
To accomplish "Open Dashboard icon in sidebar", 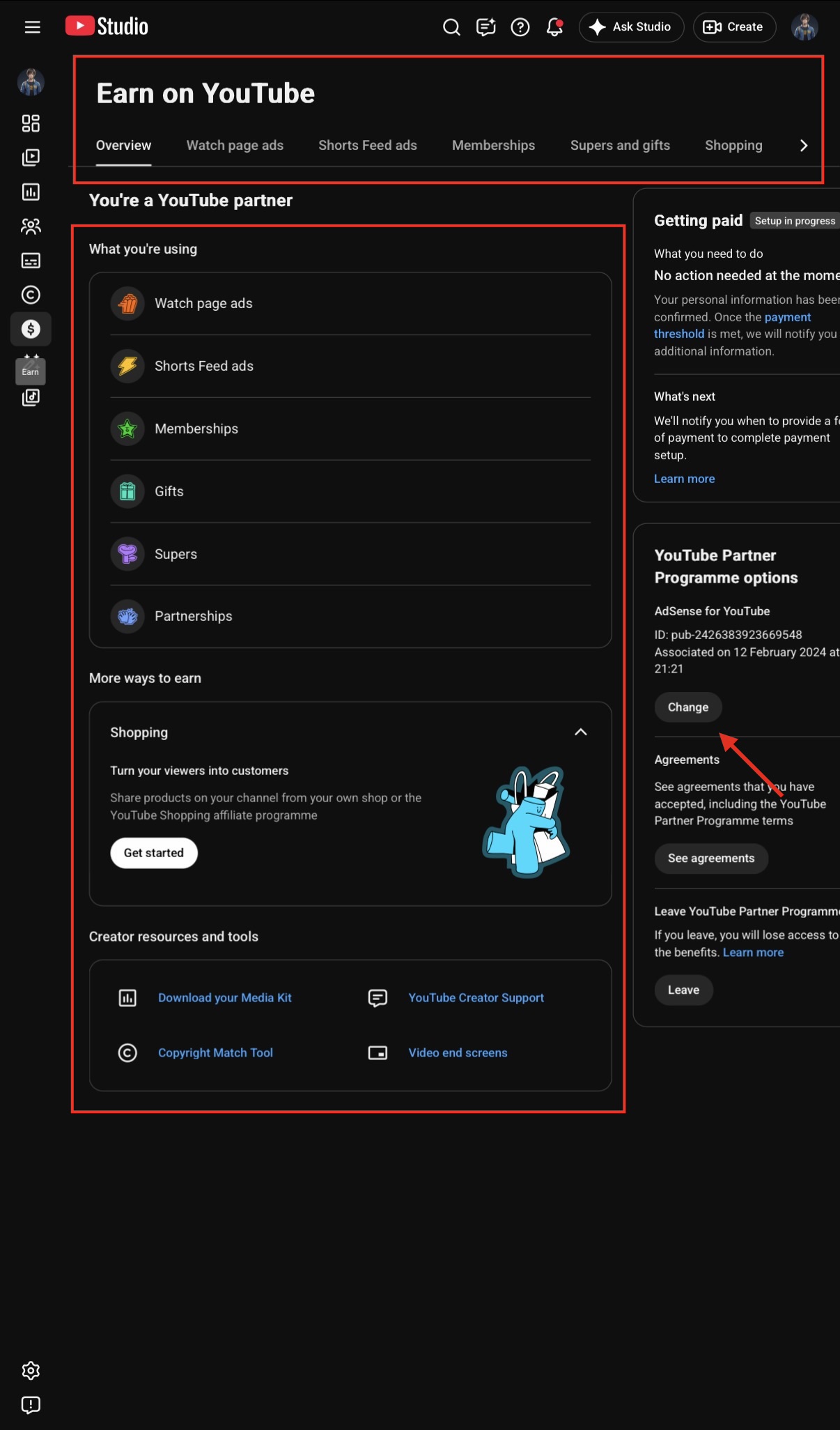I will (31, 123).
